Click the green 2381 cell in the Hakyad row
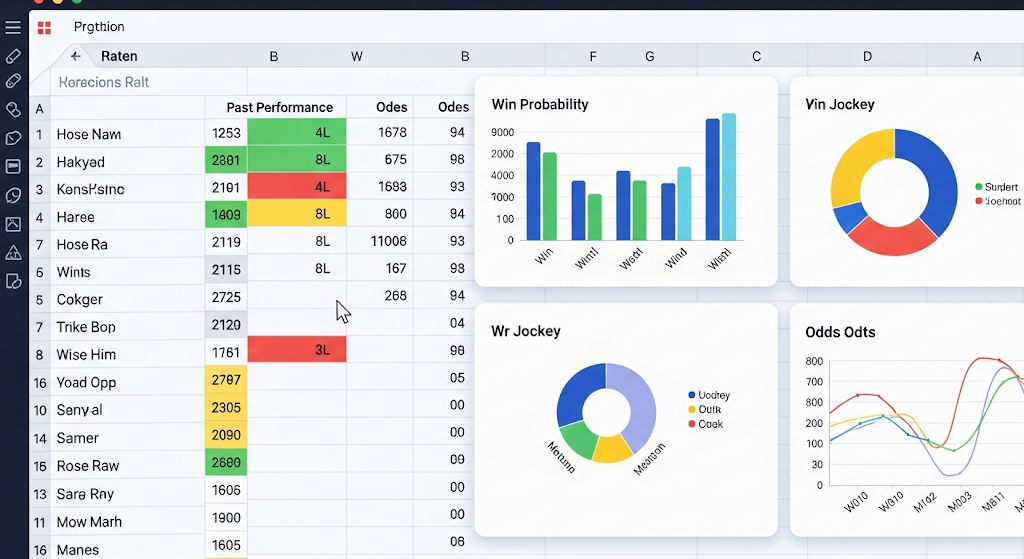1024x559 pixels. tap(226, 160)
